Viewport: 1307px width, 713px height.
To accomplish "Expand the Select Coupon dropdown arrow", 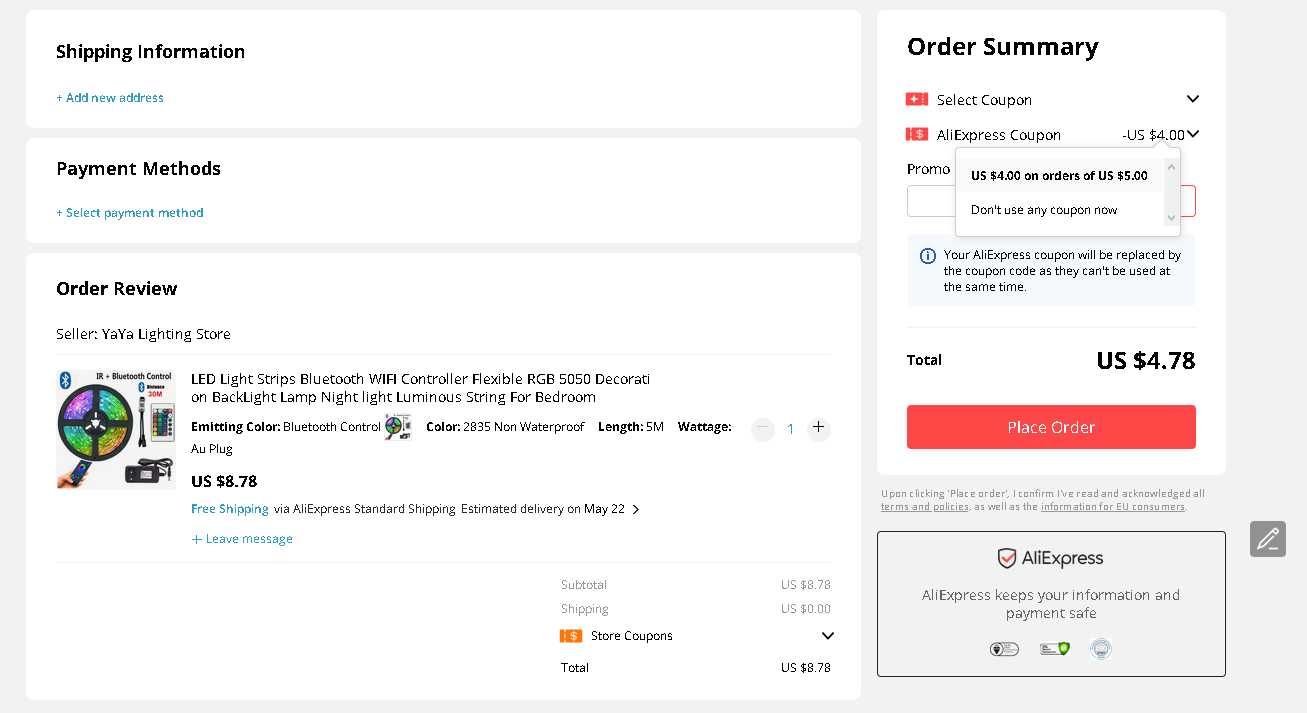I will point(1192,99).
